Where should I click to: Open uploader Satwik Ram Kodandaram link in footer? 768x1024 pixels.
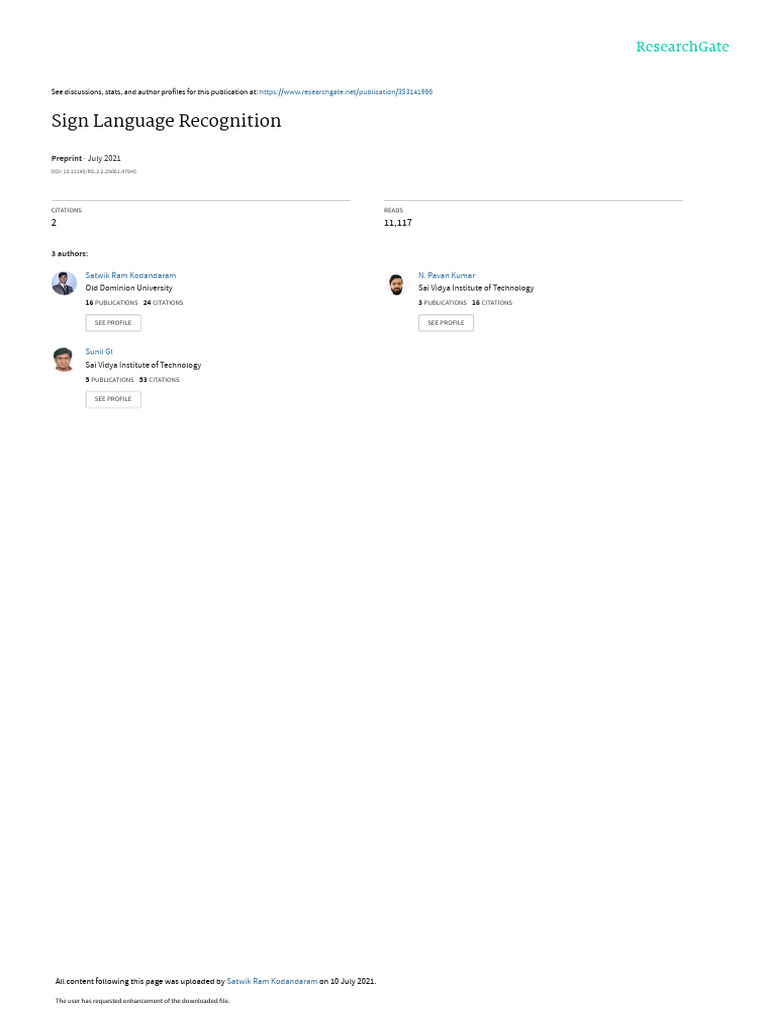pyautogui.click(x=272, y=981)
